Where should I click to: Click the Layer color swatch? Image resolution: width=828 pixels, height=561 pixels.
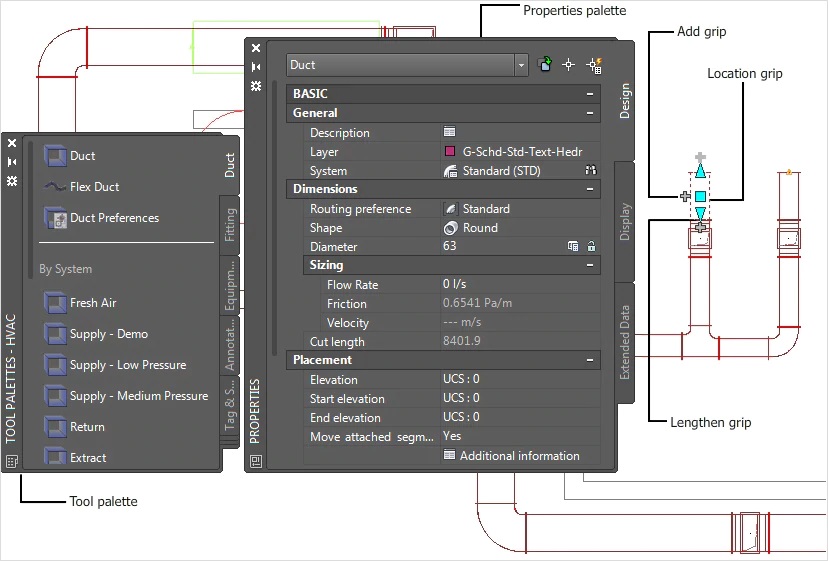(450, 152)
